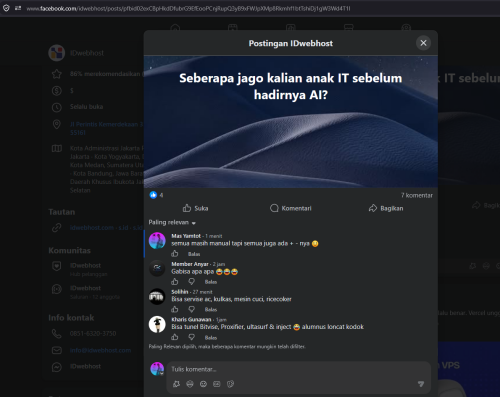500x397 pixels.
Task: Click the Selalu buka hours text
Action: 86,107
